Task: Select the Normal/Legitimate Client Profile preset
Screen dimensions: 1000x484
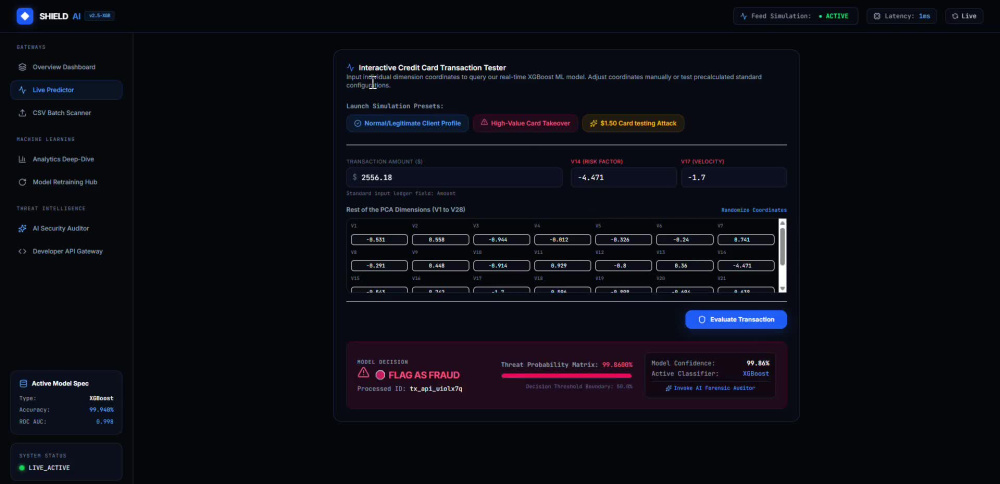Action: pyautogui.click(x=408, y=123)
